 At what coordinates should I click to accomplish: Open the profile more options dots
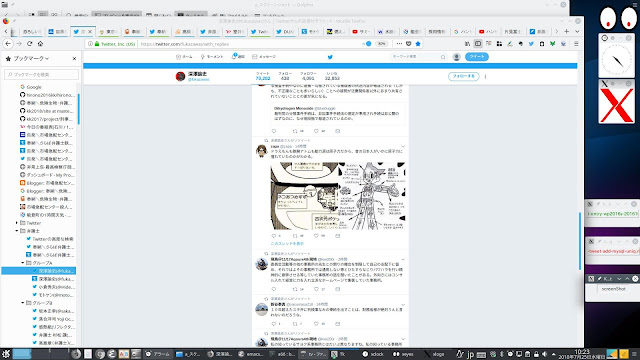tap(485, 76)
